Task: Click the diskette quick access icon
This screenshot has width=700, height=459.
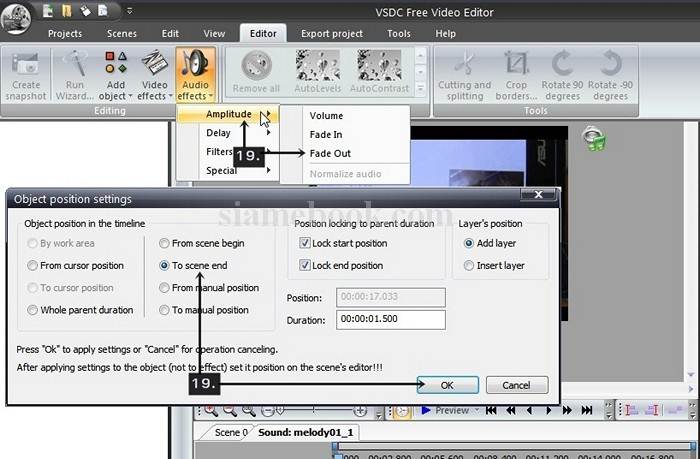Action: point(85,11)
